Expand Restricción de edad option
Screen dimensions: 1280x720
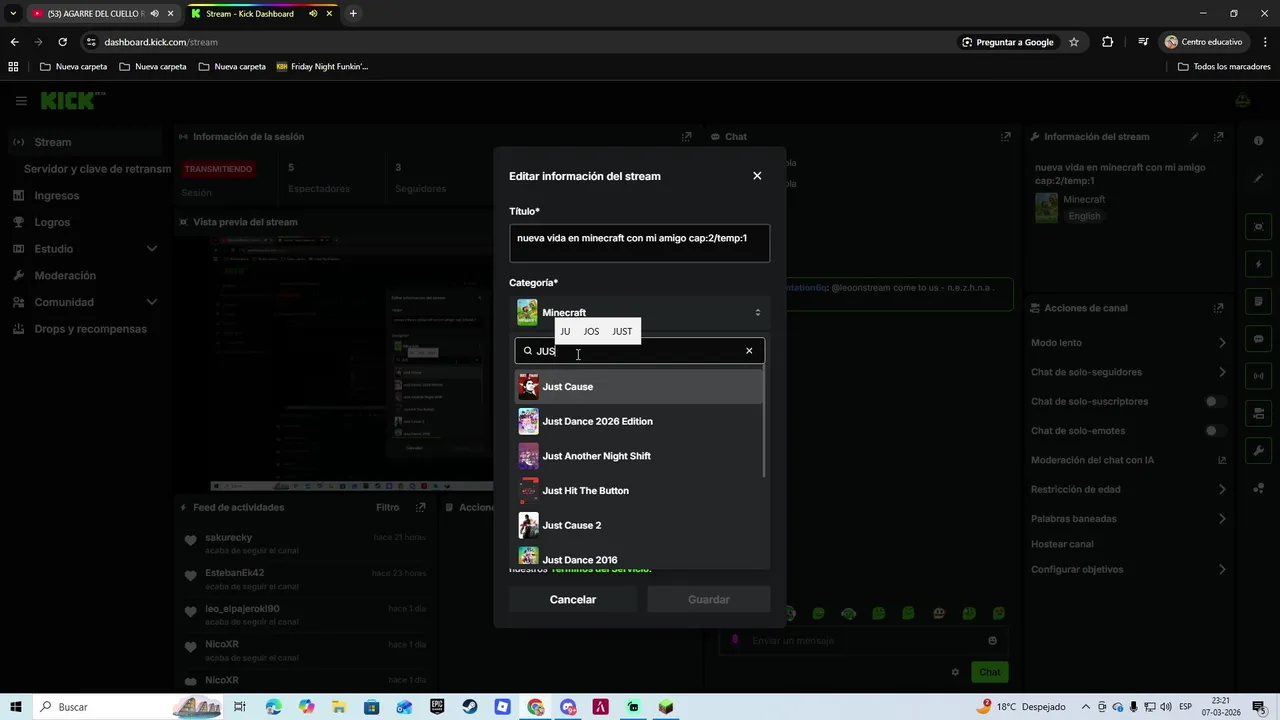coord(1128,490)
